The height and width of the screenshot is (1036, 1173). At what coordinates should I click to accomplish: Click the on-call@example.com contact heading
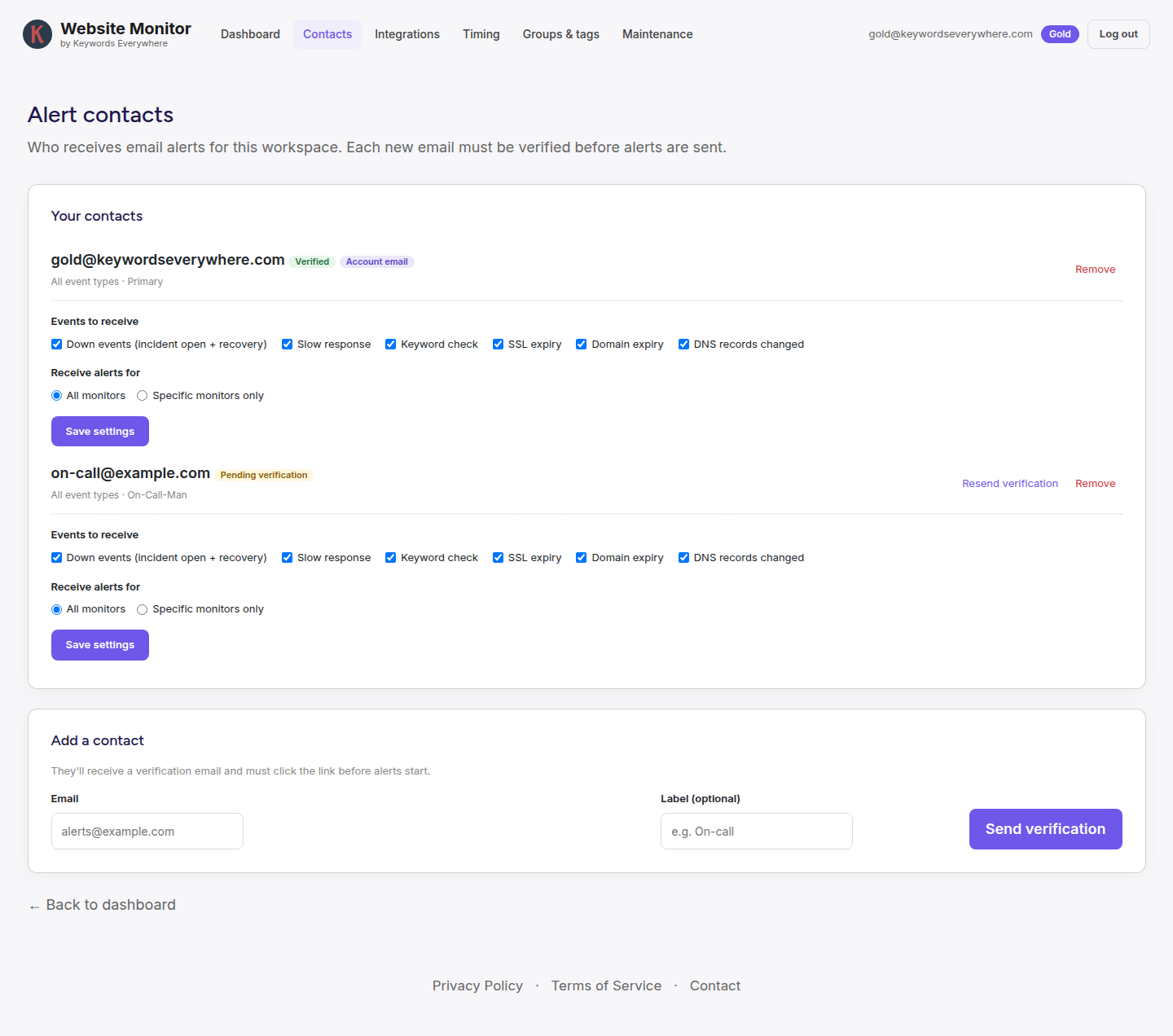click(130, 473)
